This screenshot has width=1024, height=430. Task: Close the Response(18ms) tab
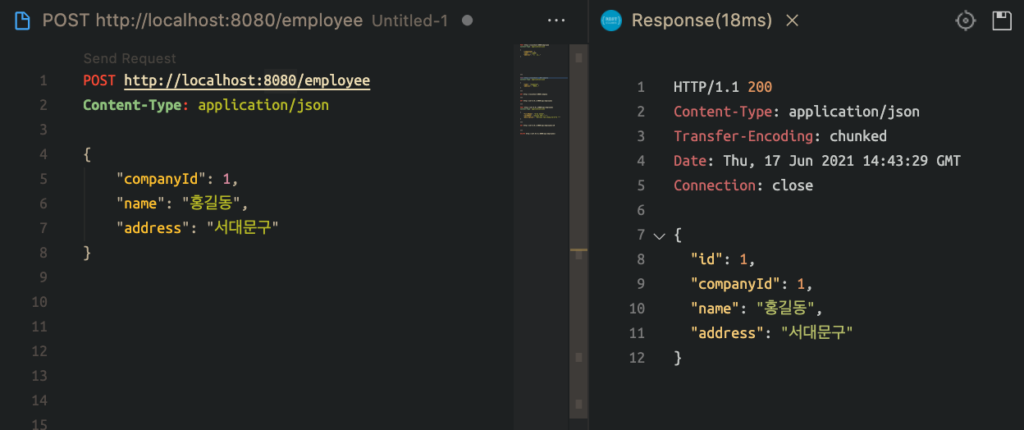pyautogui.click(x=792, y=20)
